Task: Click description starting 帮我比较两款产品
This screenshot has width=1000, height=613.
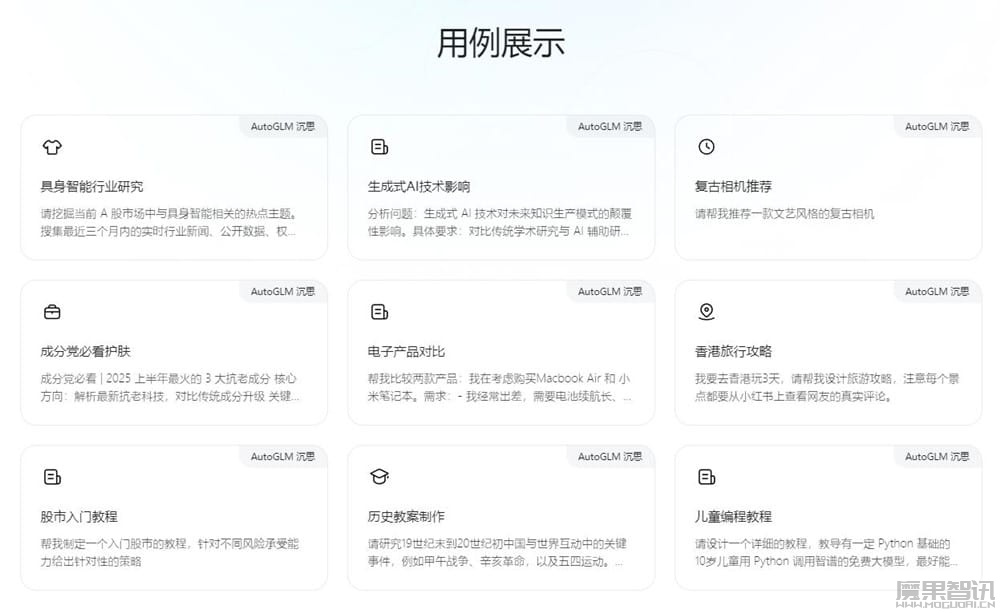Action: coord(500,387)
